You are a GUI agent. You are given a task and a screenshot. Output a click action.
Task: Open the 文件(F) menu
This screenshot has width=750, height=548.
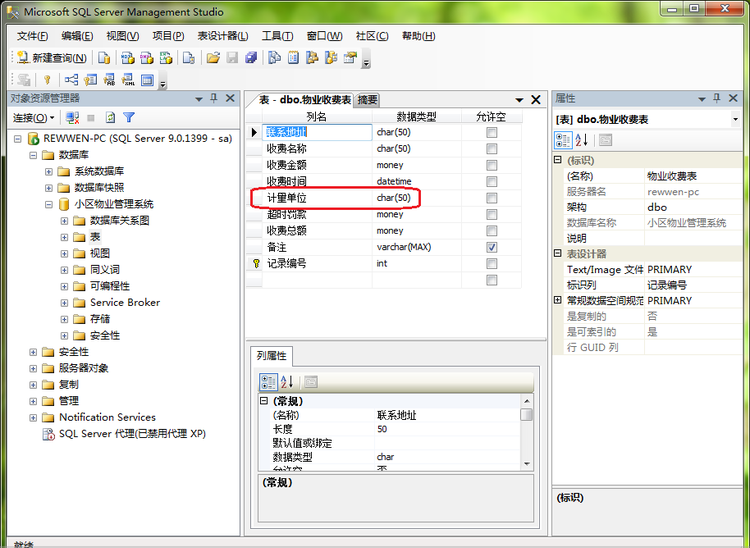[x=33, y=36]
